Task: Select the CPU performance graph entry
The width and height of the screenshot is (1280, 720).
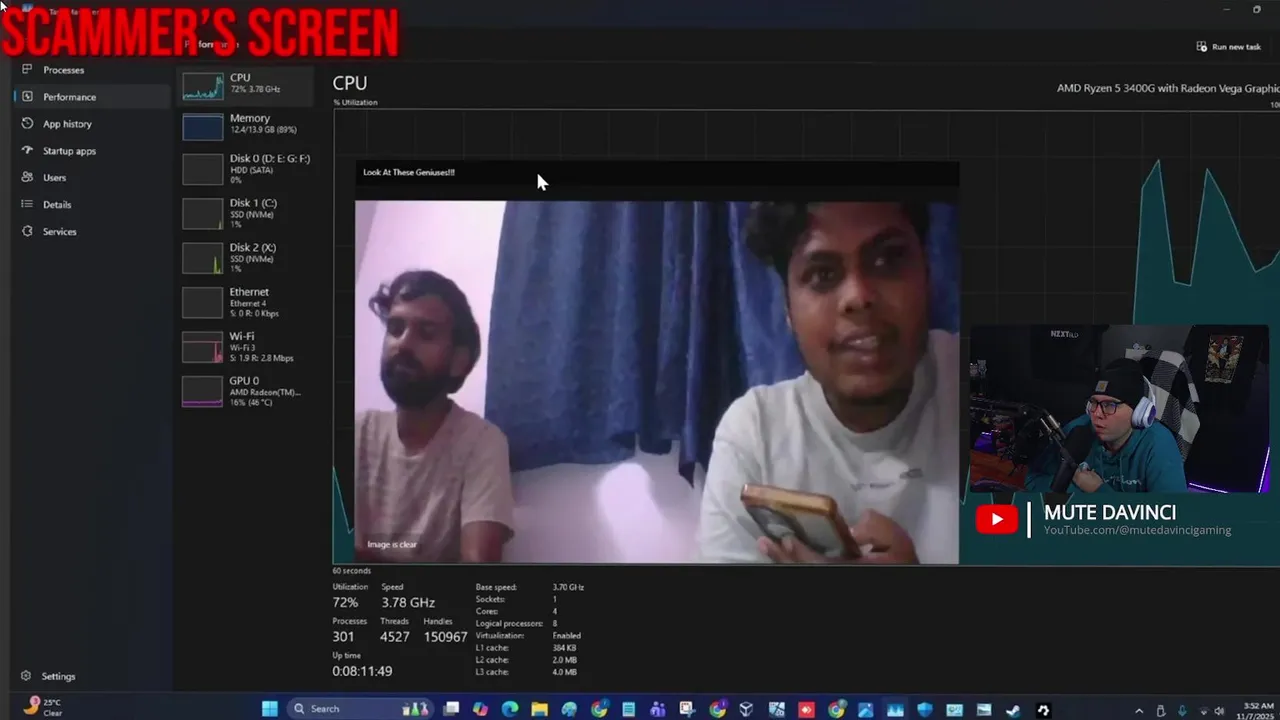Action: coord(246,85)
